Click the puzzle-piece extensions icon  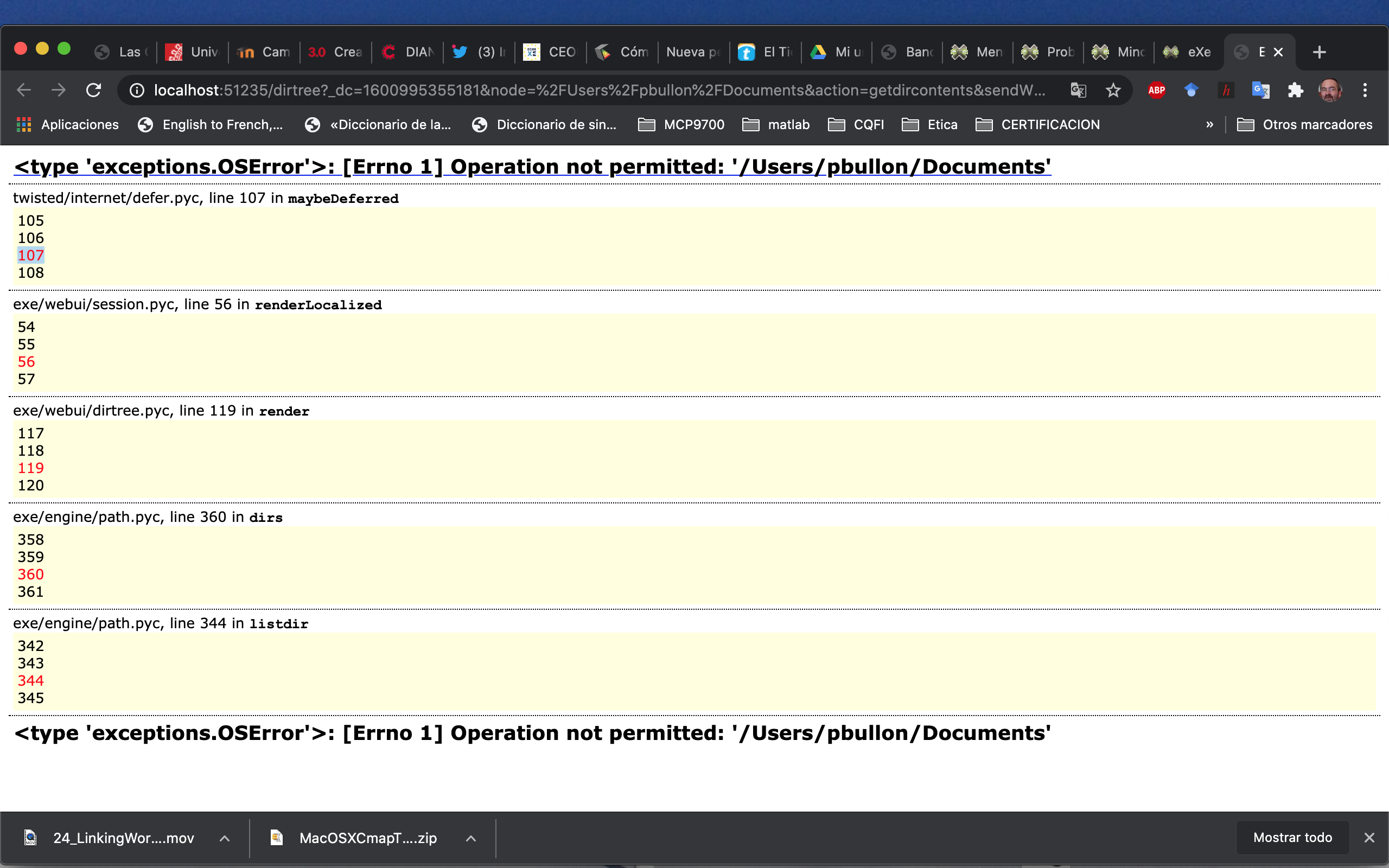pyautogui.click(x=1296, y=90)
